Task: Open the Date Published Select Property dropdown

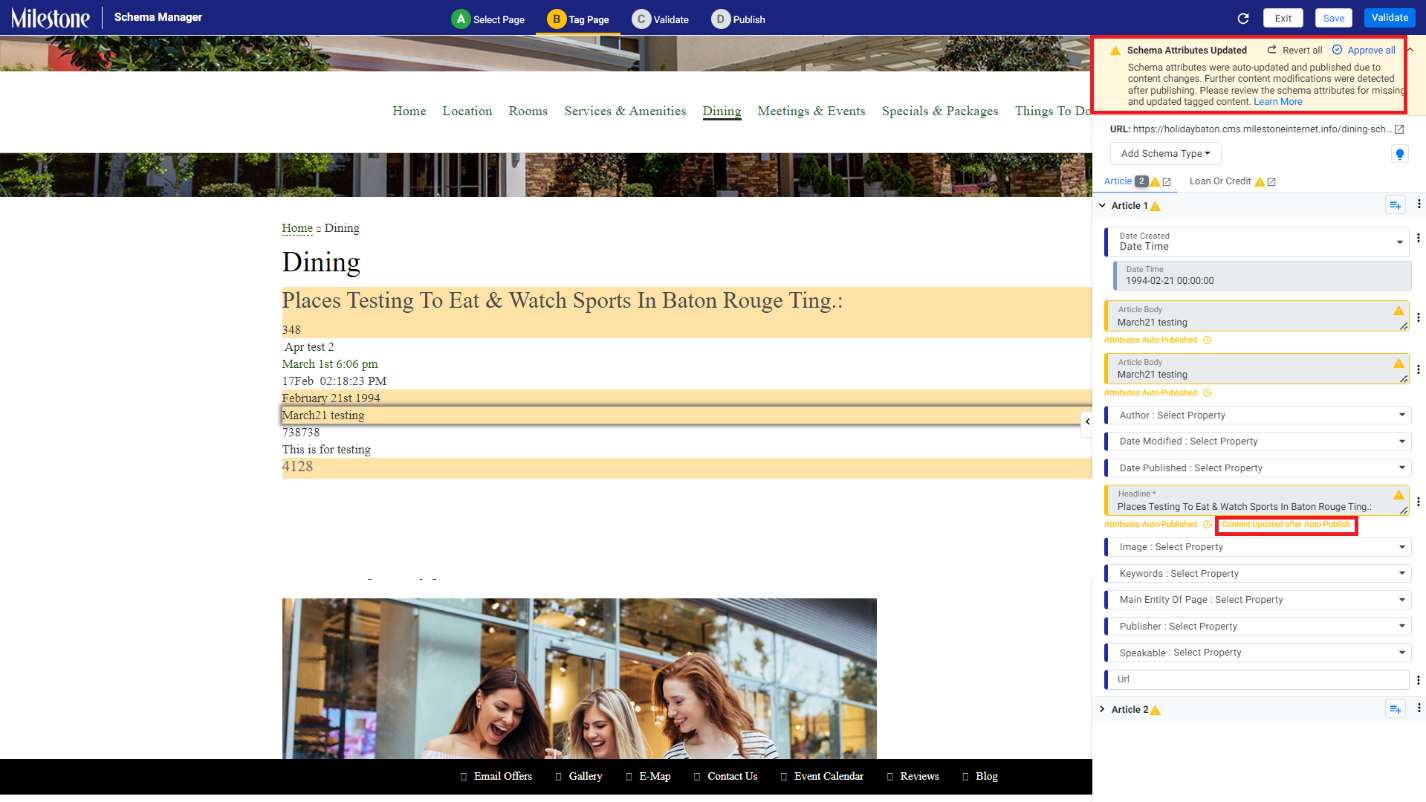Action: click(1257, 468)
